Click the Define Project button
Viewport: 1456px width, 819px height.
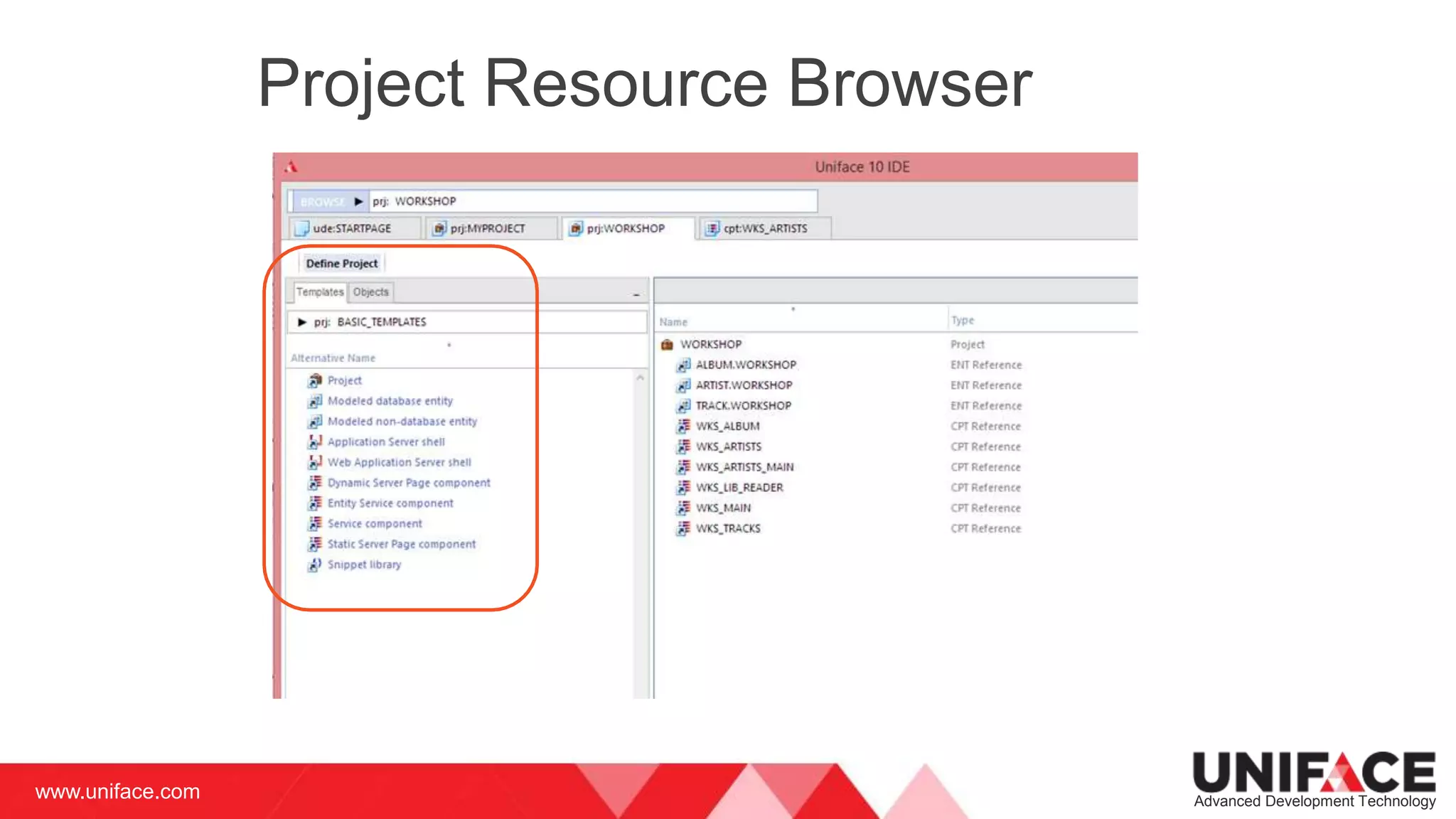pyautogui.click(x=342, y=264)
